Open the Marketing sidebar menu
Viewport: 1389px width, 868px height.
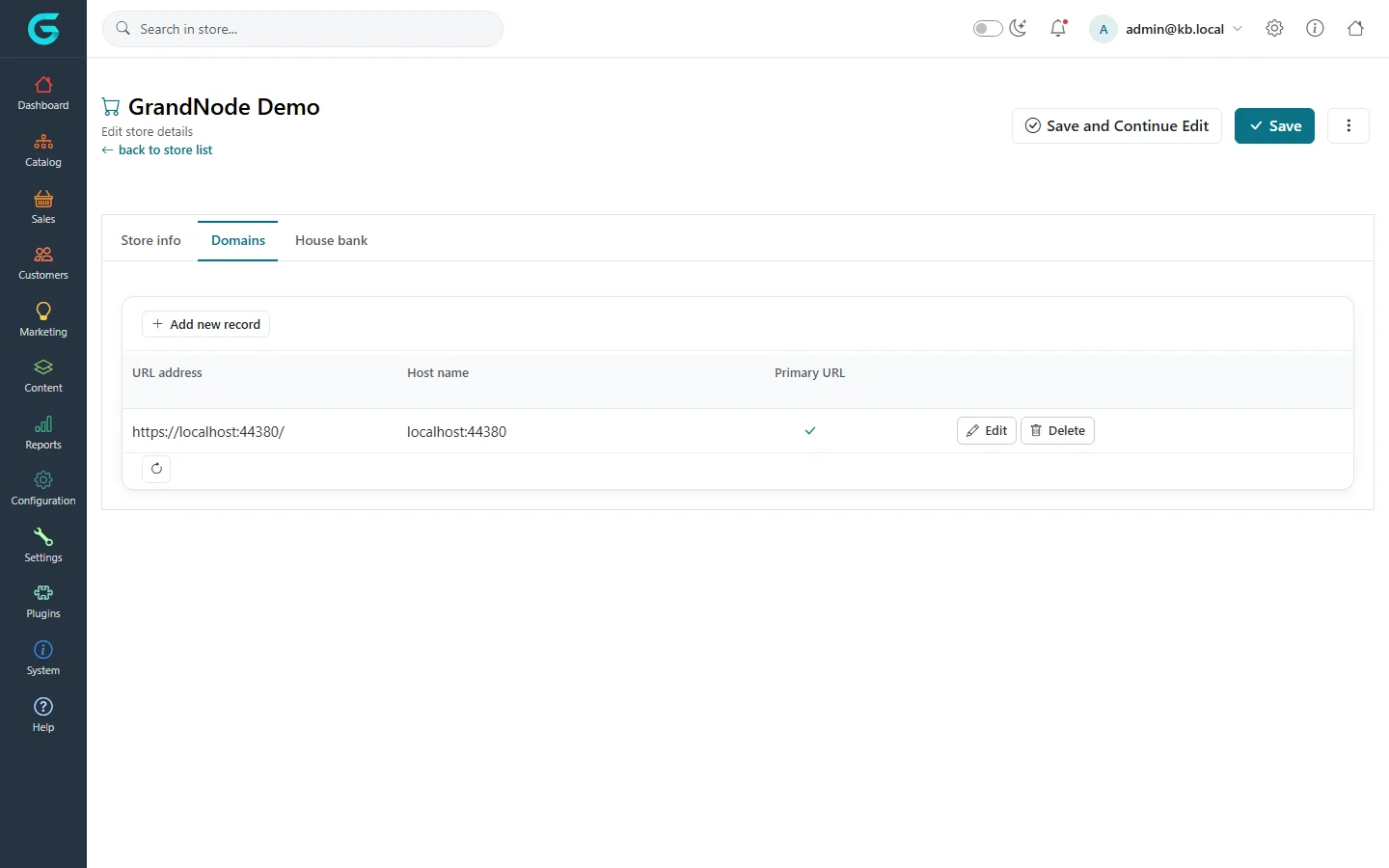pos(43,320)
